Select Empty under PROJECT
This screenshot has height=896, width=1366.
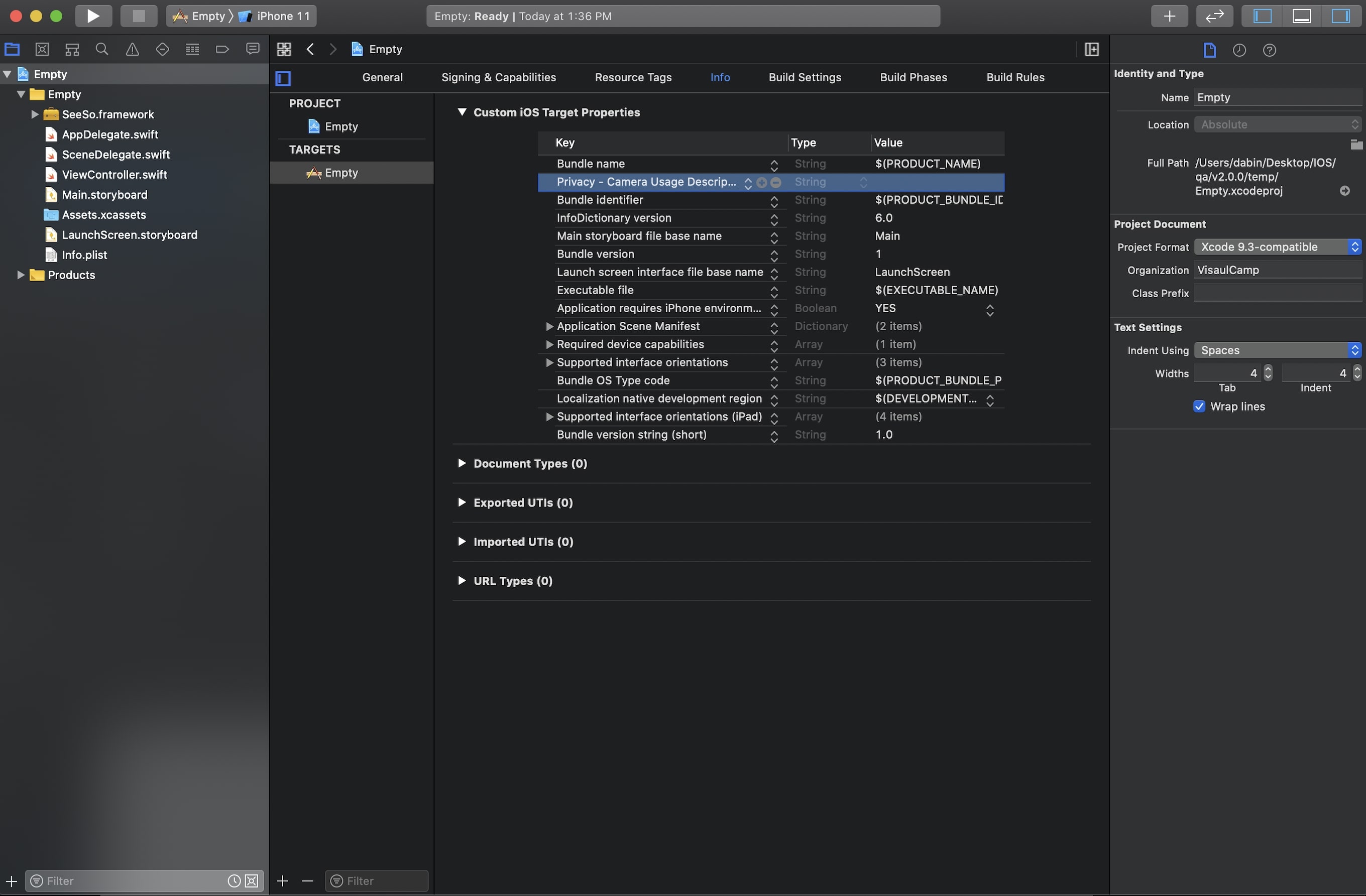click(333, 126)
